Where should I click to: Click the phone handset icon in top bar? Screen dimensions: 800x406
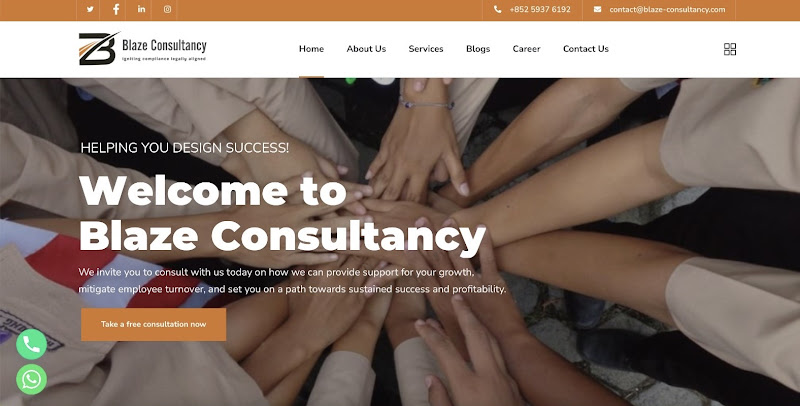(497, 9)
